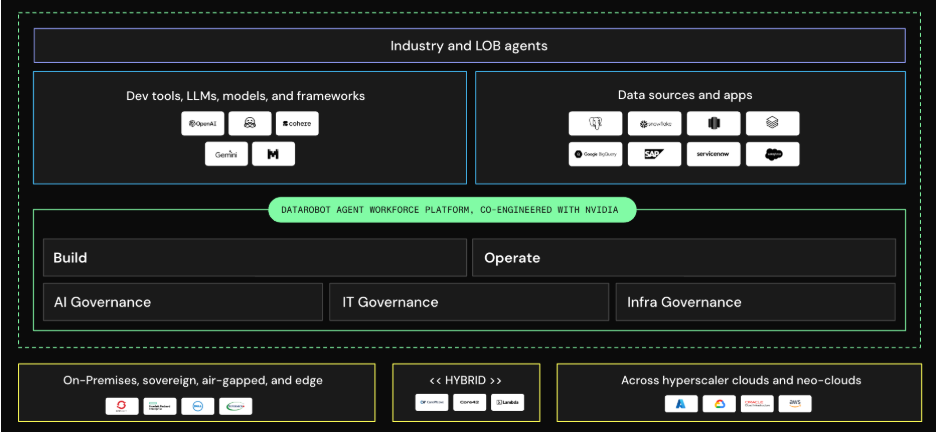
Task: Select the Hewlett Packard Enterprise logo tile
Action: pos(160,406)
